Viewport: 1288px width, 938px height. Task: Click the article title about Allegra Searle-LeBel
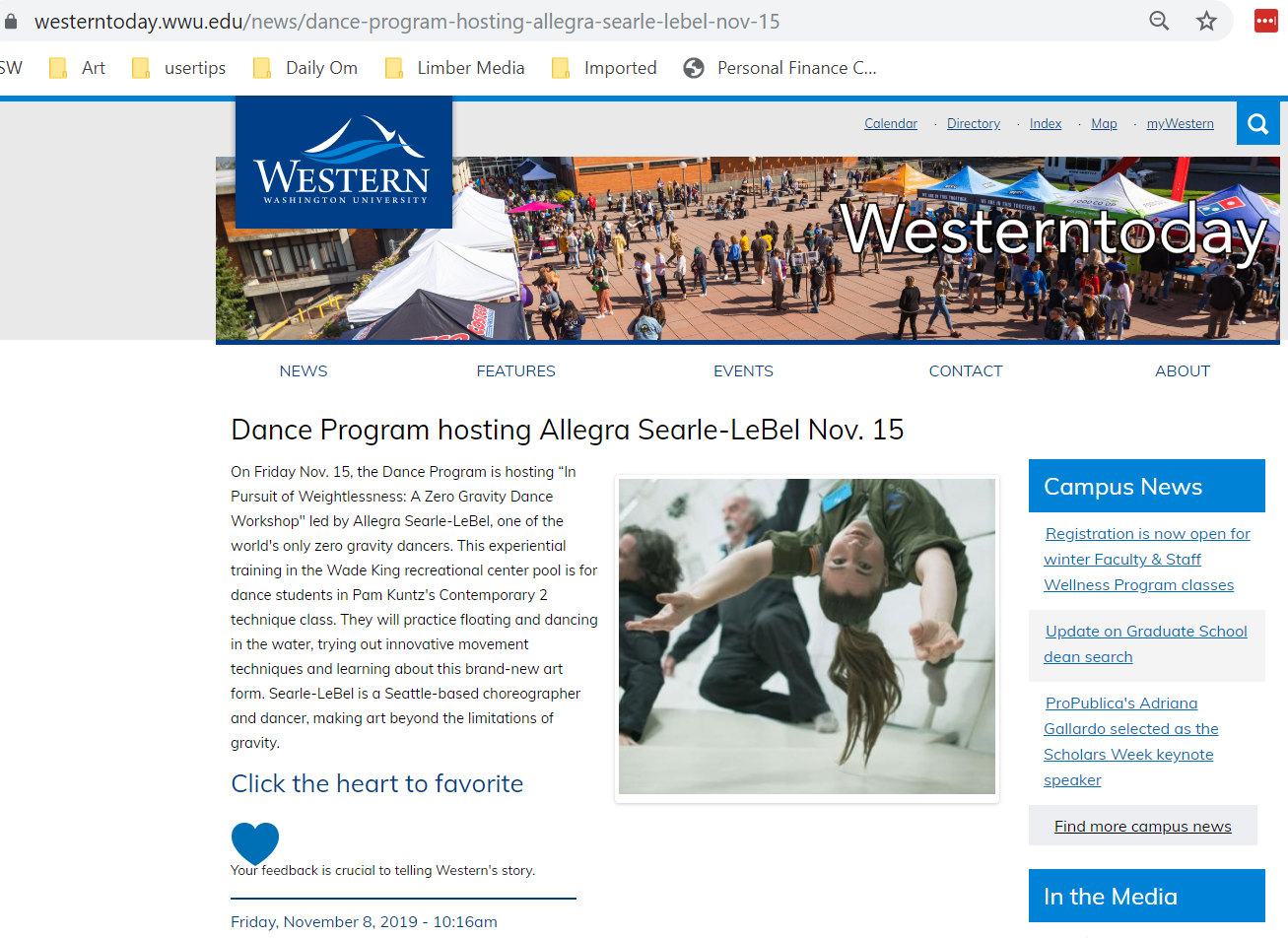pyautogui.click(x=568, y=430)
